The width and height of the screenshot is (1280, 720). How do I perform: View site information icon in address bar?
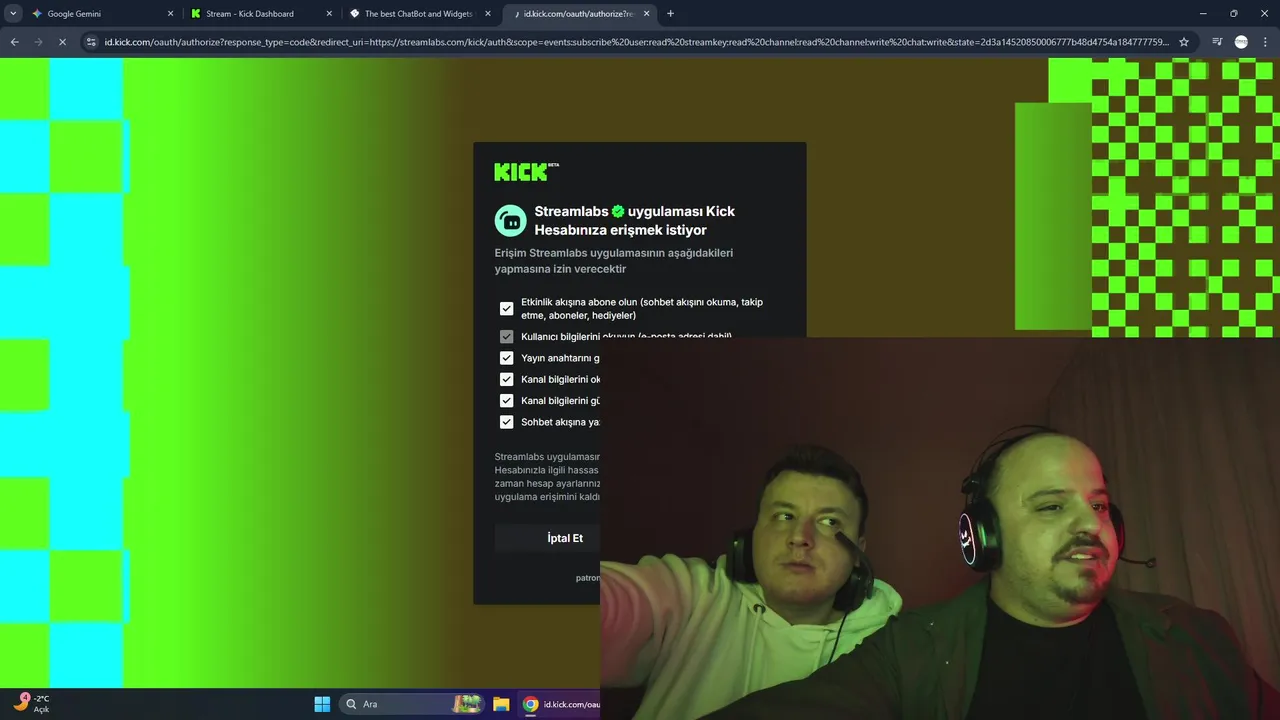tap(91, 42)
